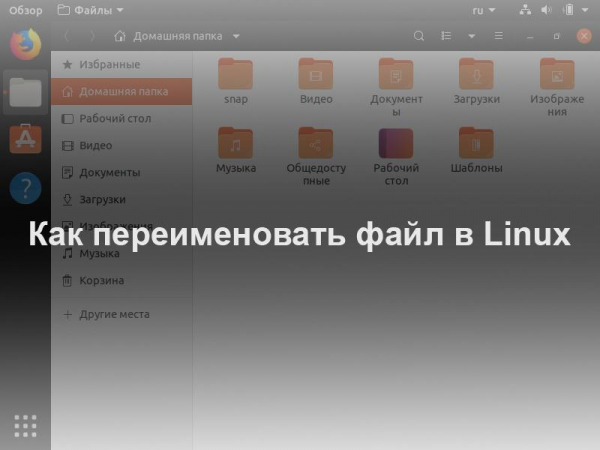Open Ubuntu Software from the dock

pos(25,139)
